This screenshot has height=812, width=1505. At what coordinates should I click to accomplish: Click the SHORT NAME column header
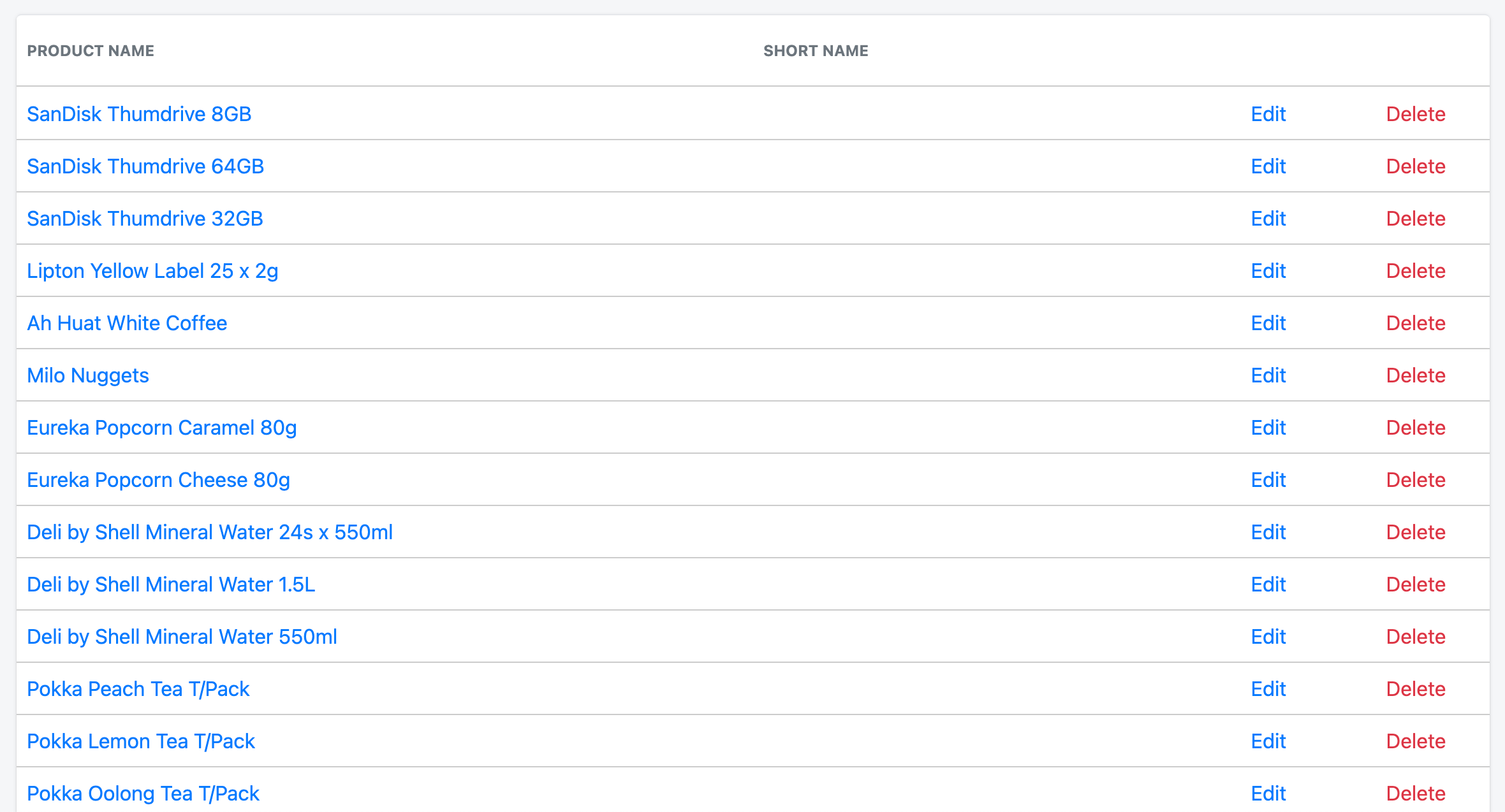[816, 51]
